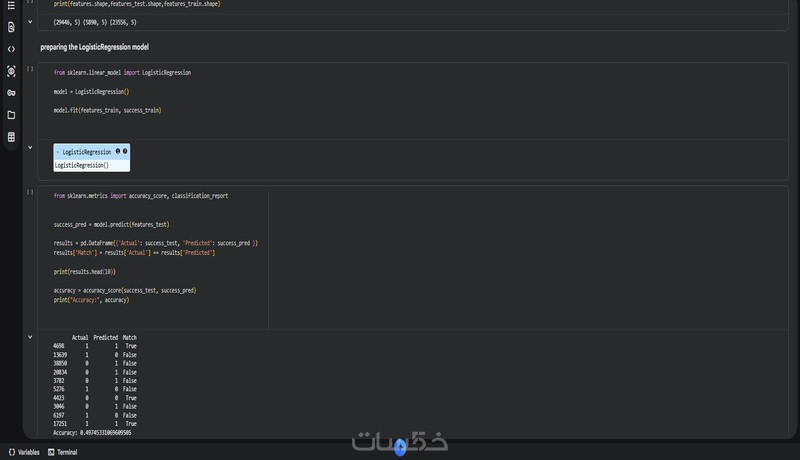Run the LogisticRegression model fit cell

(x=30, y=68)
